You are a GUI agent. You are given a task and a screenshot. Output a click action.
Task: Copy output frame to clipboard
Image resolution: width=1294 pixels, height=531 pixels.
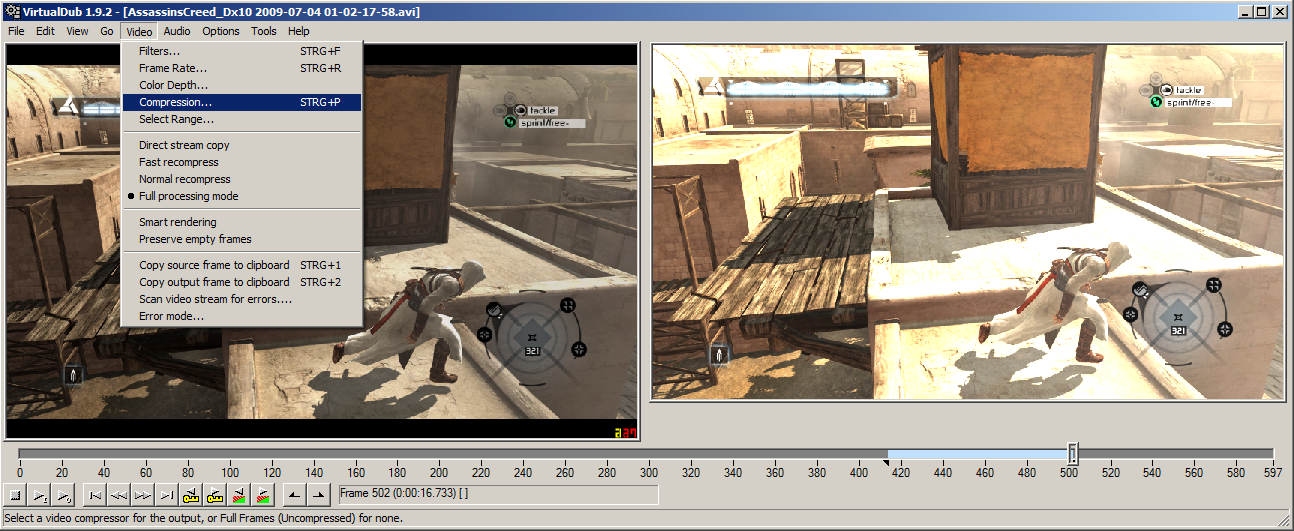click(x=241, y=282)
